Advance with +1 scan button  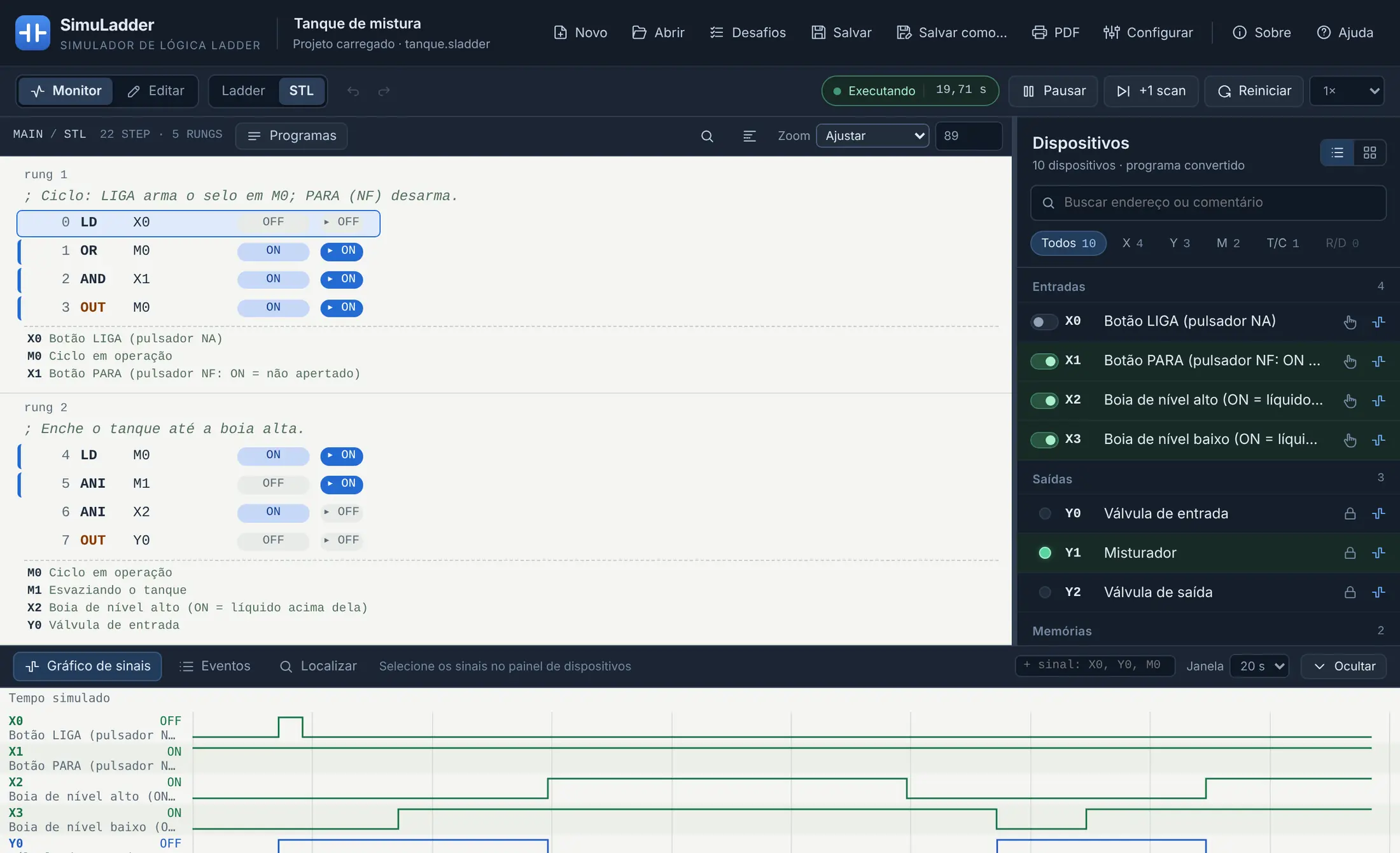pyautogui.click(x=1151, y=92)
